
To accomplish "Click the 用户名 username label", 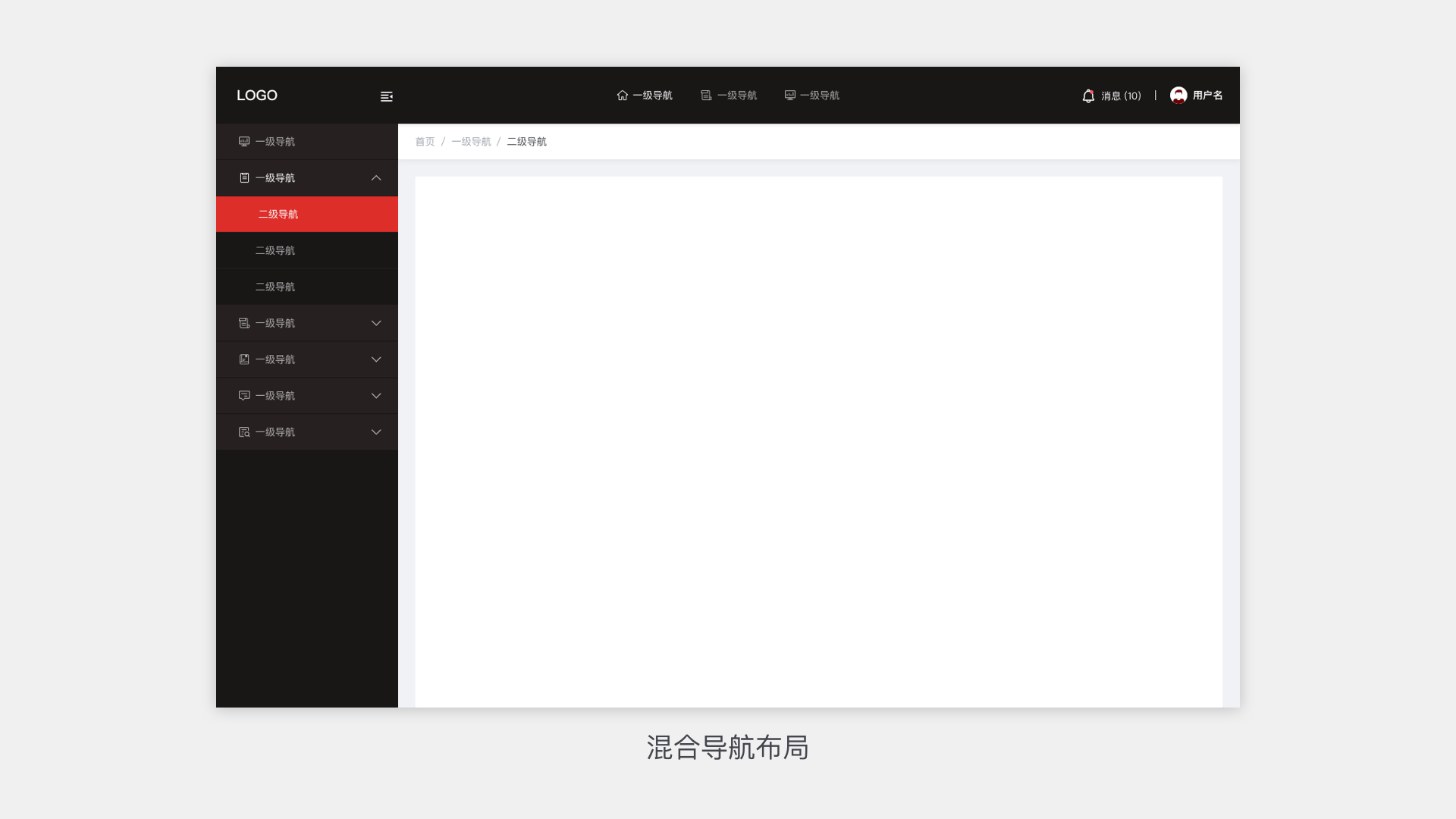I will [x=1207, y=96].
